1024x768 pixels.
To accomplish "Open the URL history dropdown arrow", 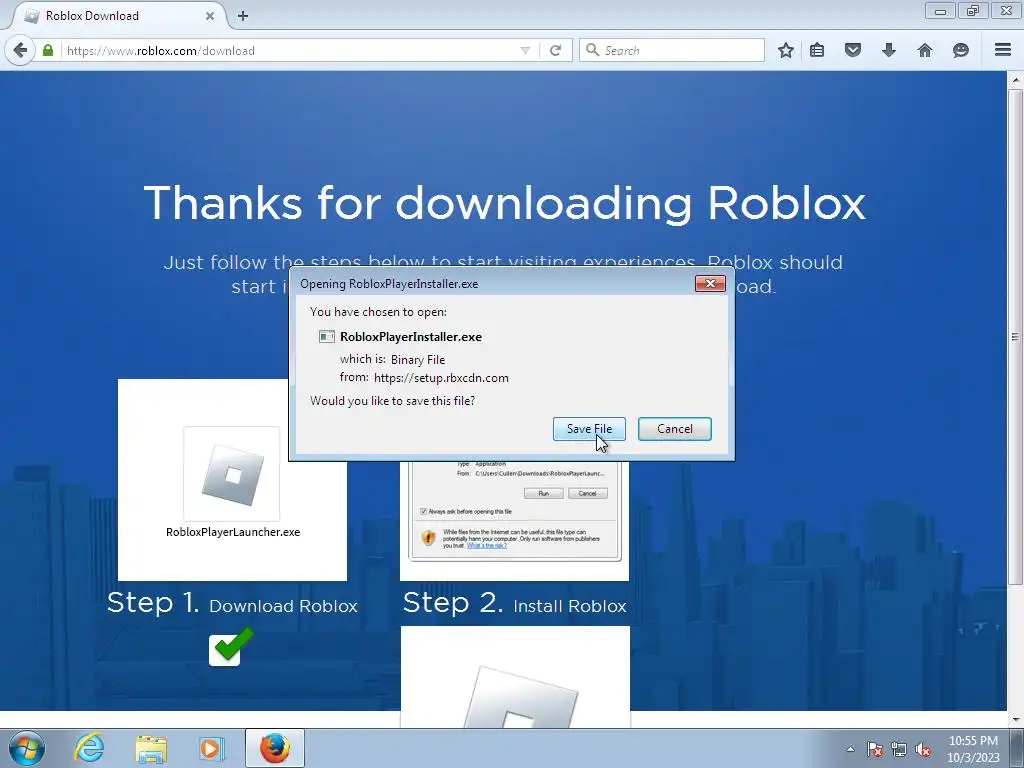I will 525,50.
